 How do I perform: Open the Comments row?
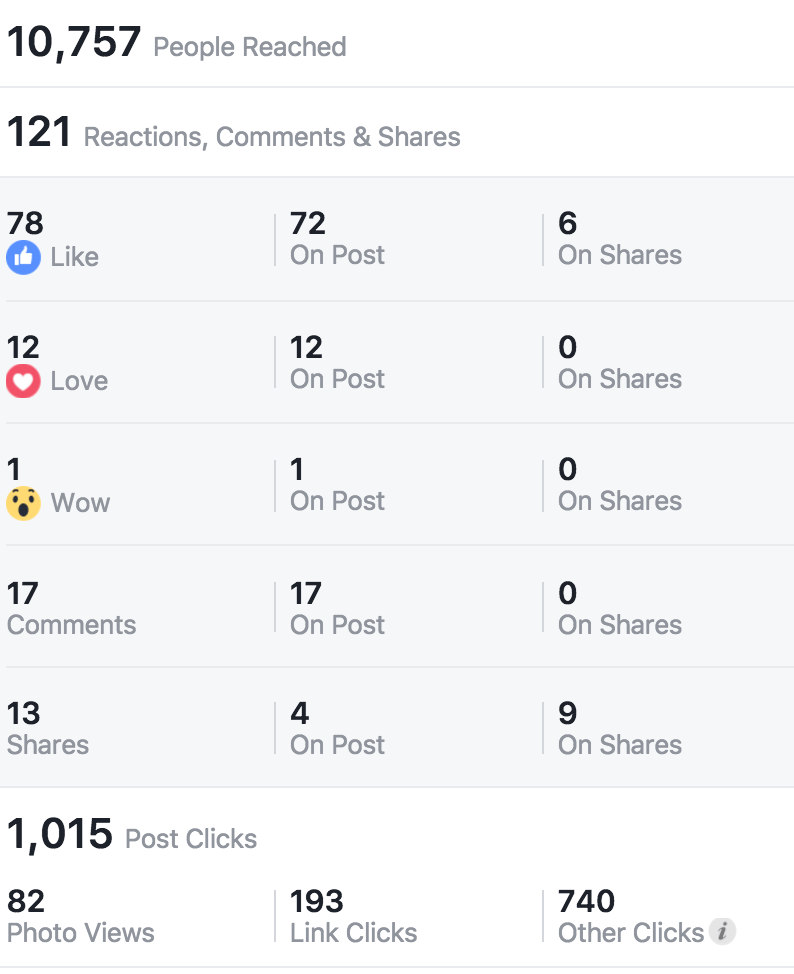click(x=70, y=608)
